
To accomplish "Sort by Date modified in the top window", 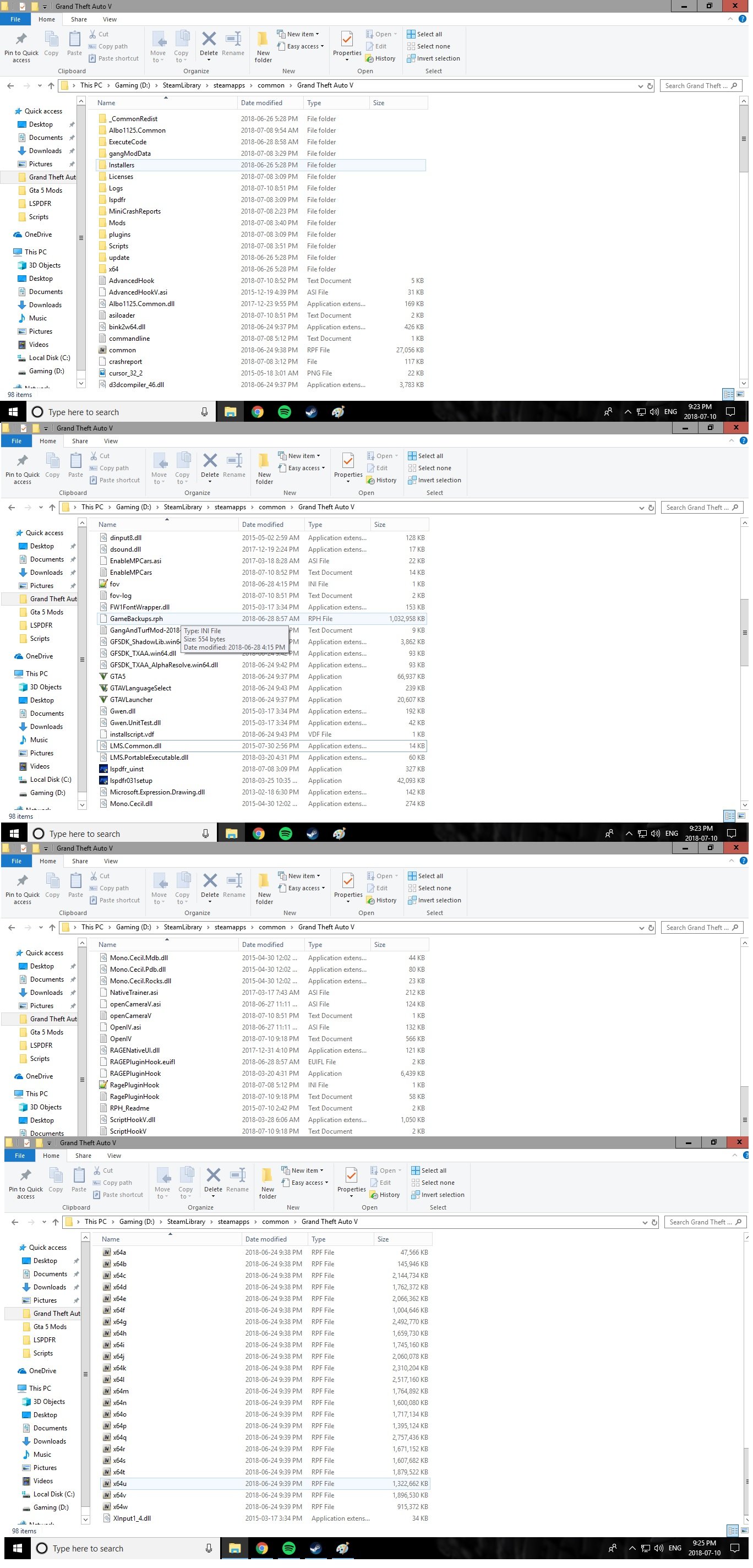I will (271, 103).
